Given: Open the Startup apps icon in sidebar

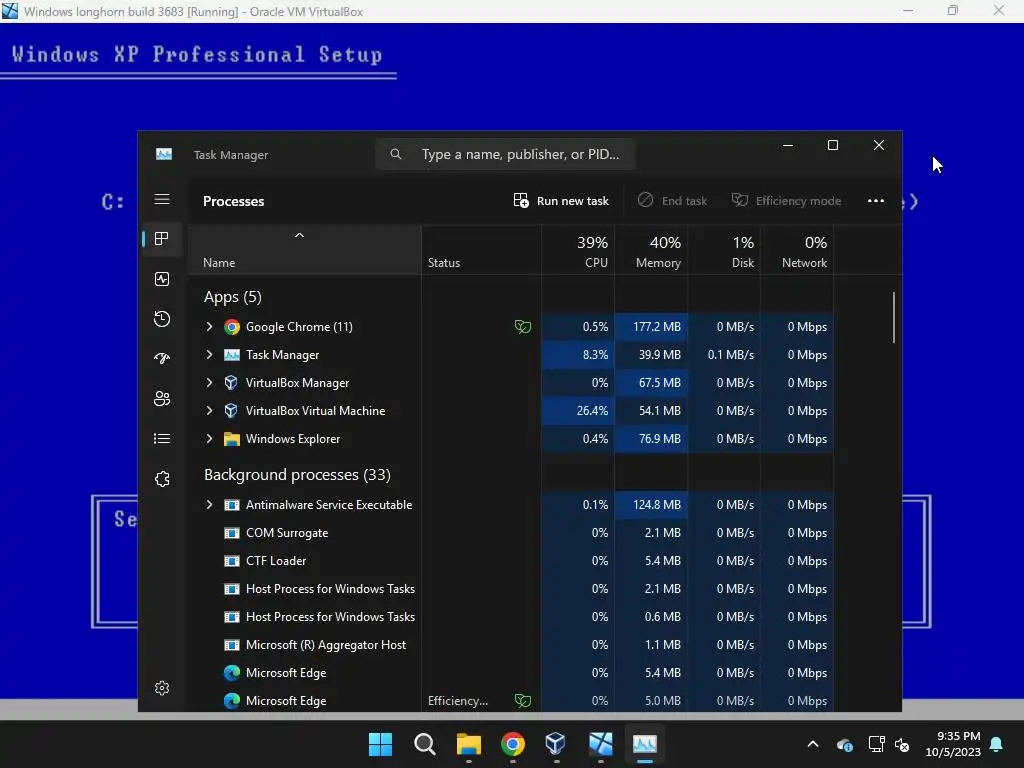Looking at the screenshot, I should (x=162, y=358).
